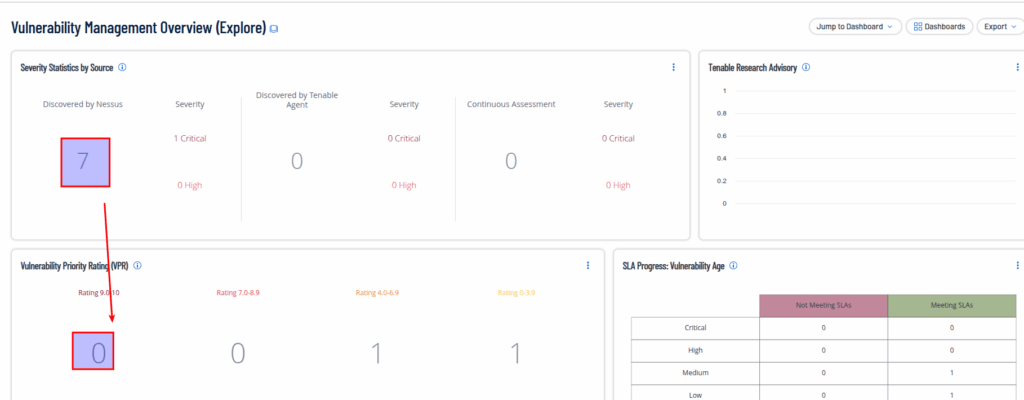Click the green Meeting SLAs column header
Screen dimensions: 1024x400
(951, 305)
